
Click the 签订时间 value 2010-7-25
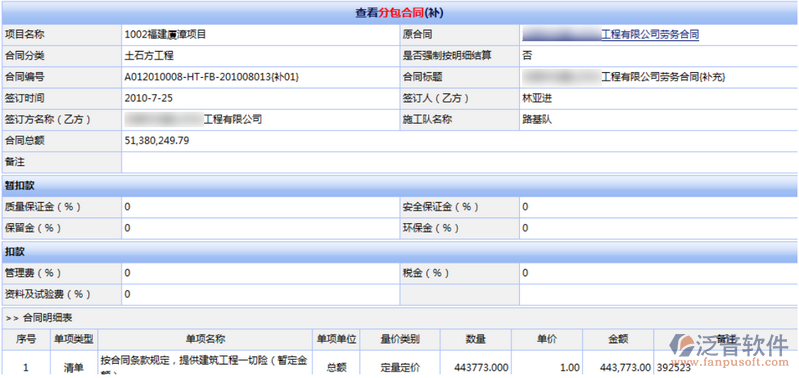(148, 98)
